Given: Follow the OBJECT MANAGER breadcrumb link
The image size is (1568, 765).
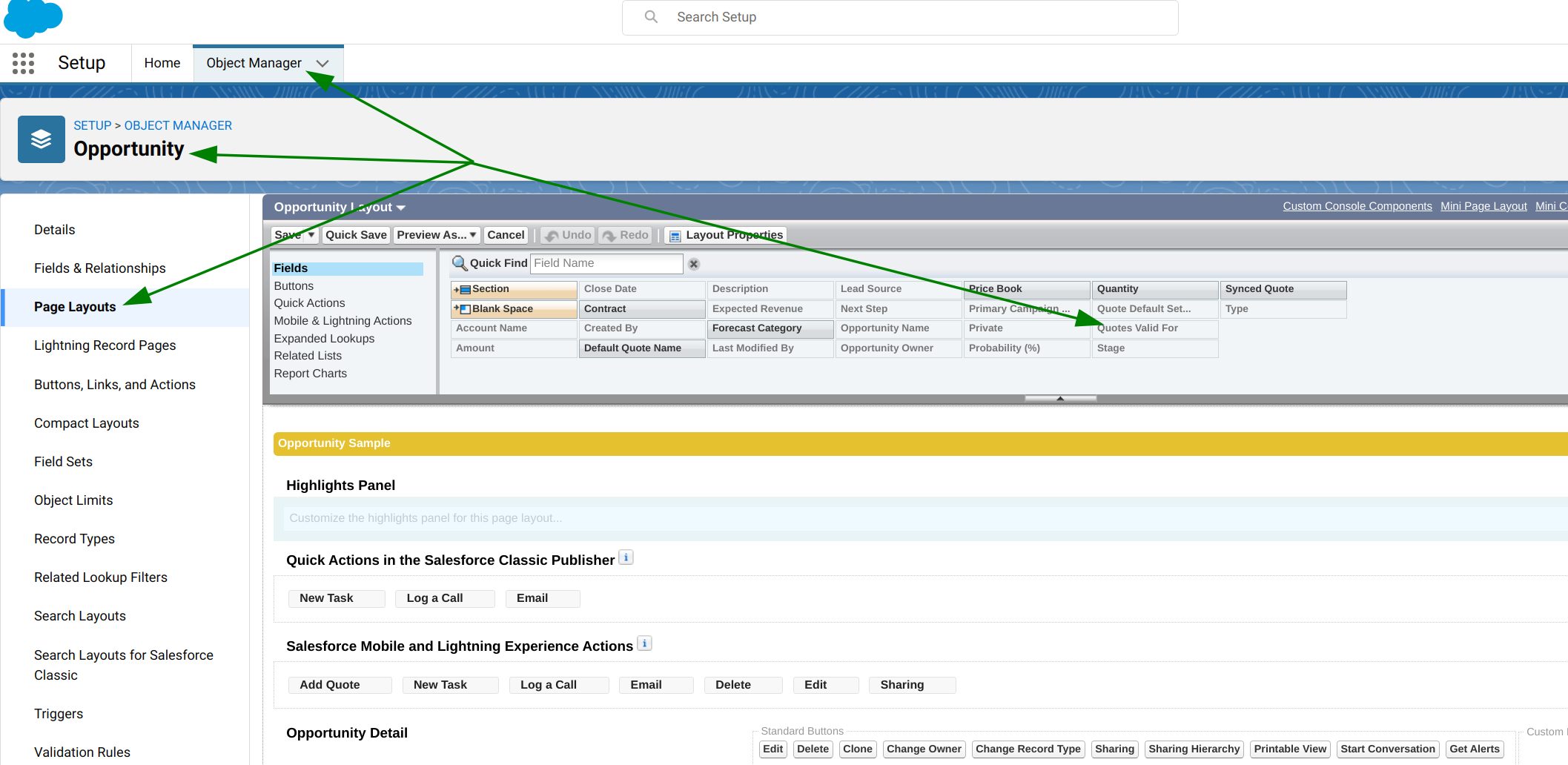Looking at the screenshot, I should point(178,125).
